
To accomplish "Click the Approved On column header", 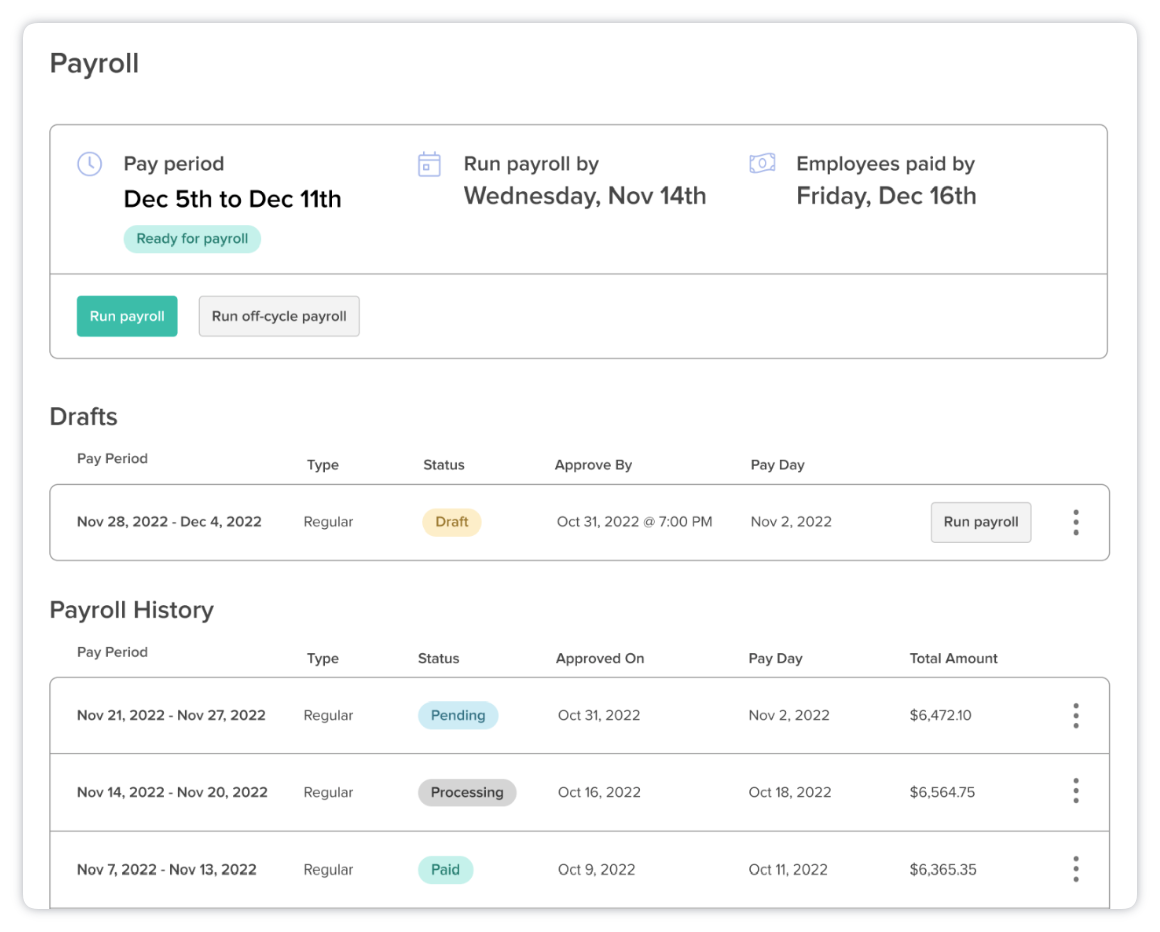I will [x=600, y=658].
